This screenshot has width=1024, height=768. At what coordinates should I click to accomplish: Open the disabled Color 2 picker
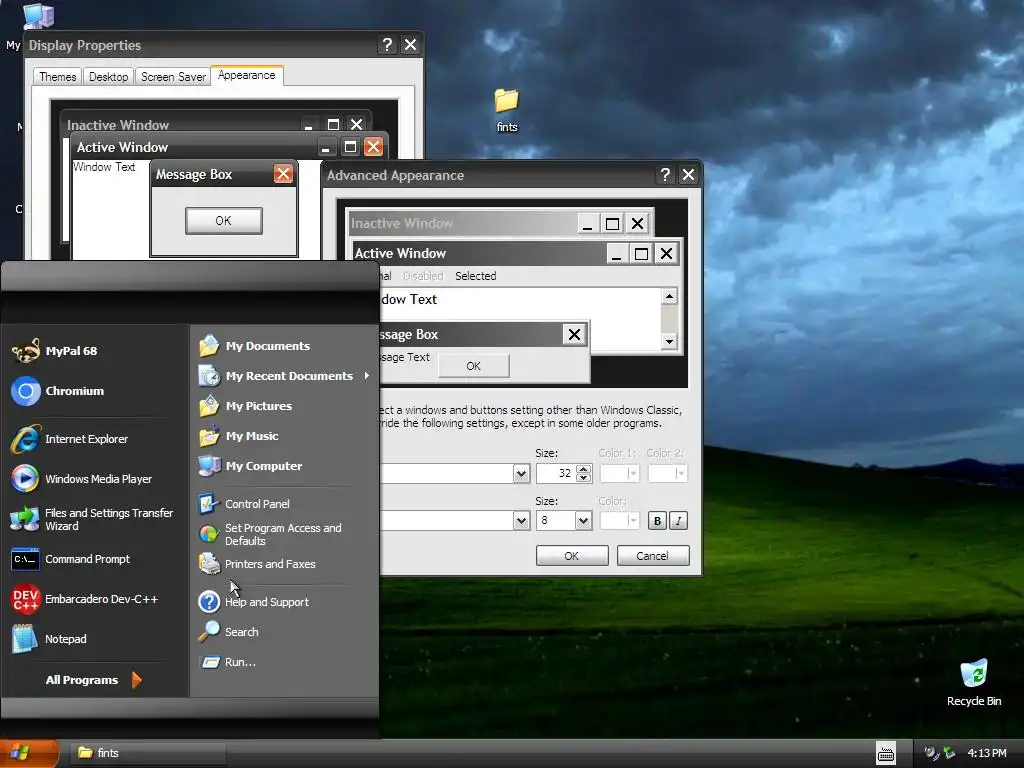coord(667,473)
